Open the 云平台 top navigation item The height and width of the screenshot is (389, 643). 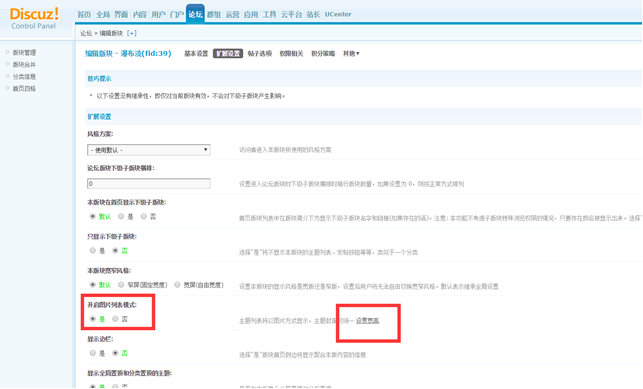point(292,14)
